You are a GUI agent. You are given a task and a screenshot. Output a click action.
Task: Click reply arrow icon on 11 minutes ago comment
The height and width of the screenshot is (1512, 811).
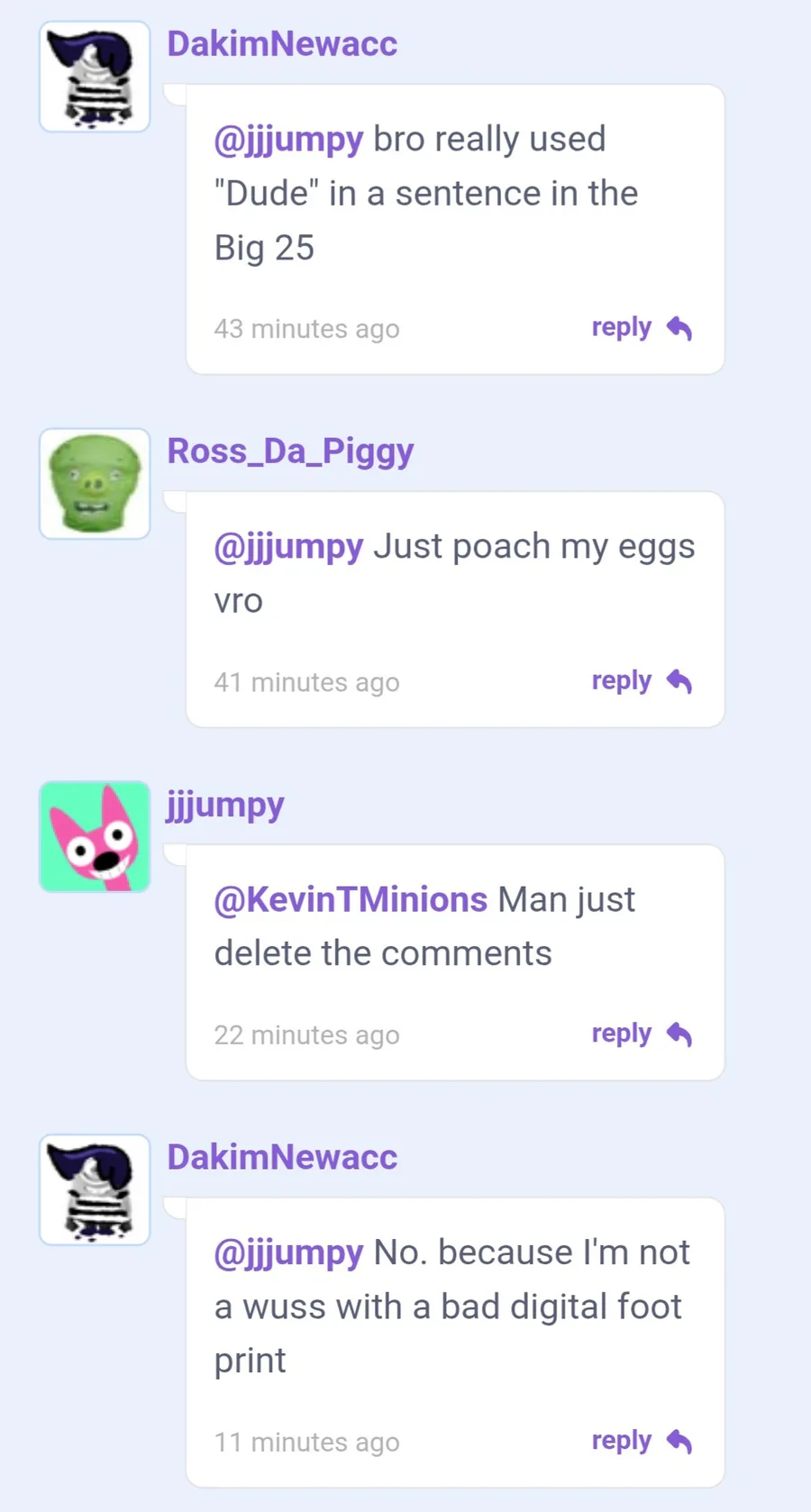[x=679, y=1442]
